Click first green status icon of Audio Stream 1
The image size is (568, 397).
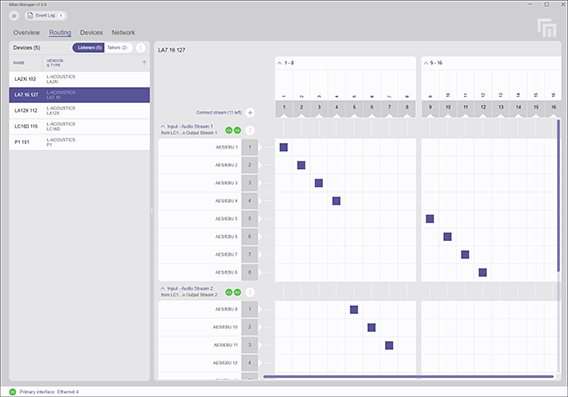229,130
